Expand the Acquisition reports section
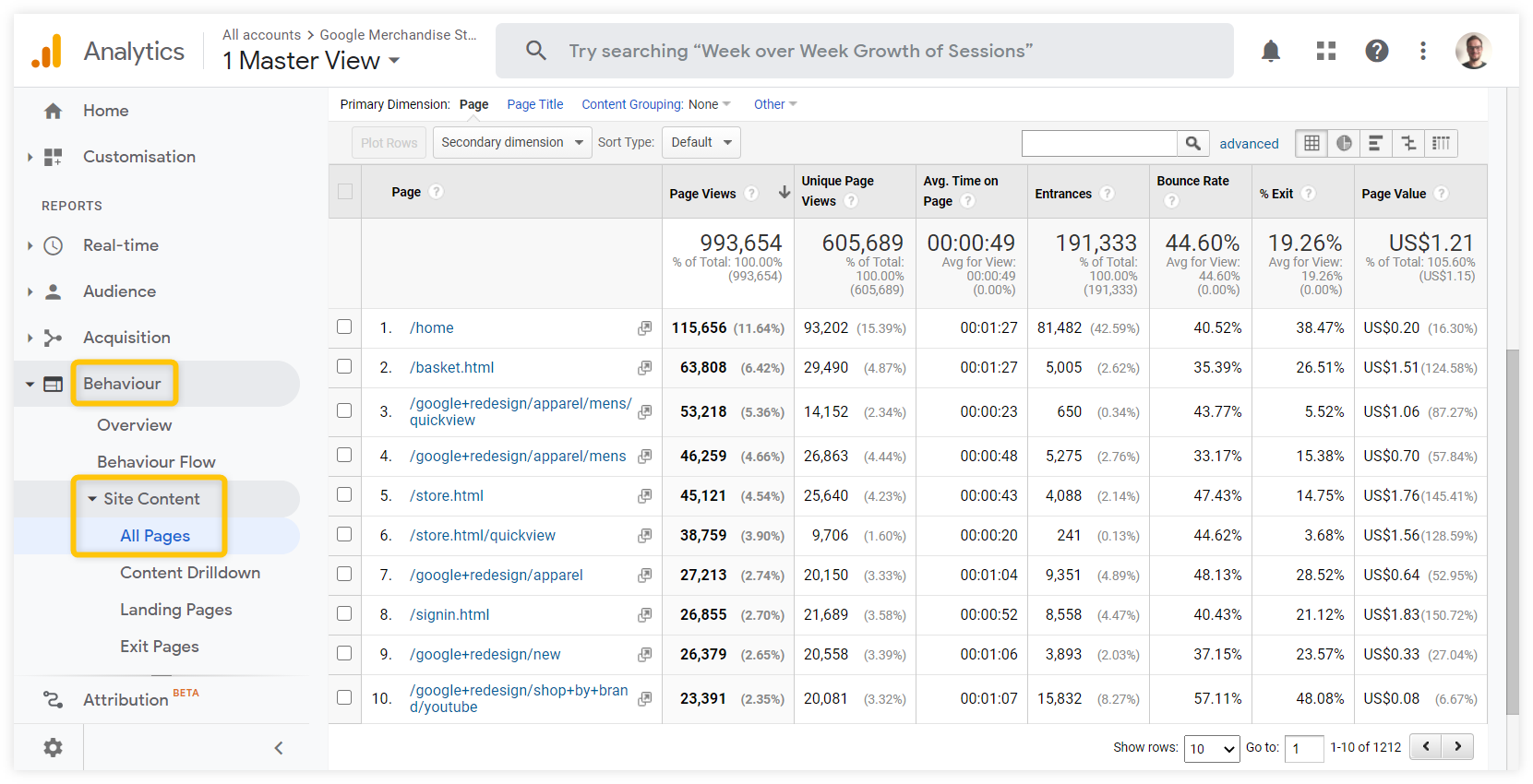The width and height of the screenshot is (1533, 784). (126, 338)
